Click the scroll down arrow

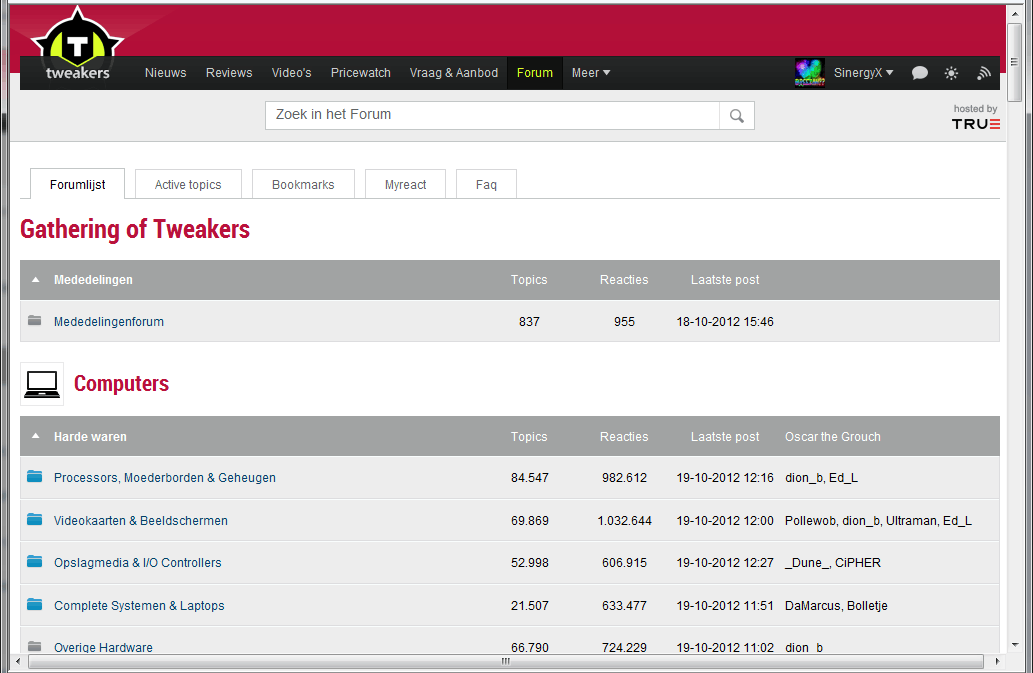[x=1015, y=645]
